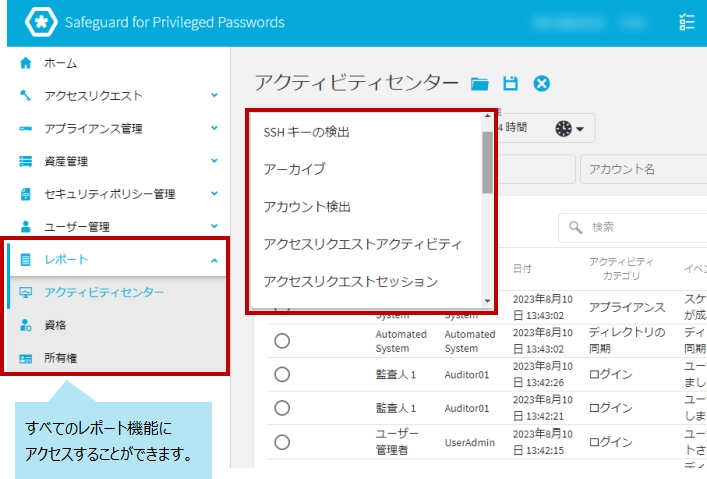Expand the アクセスリクエスト menu chevron
The image size is (707, 479).
(x=214, y=95)
